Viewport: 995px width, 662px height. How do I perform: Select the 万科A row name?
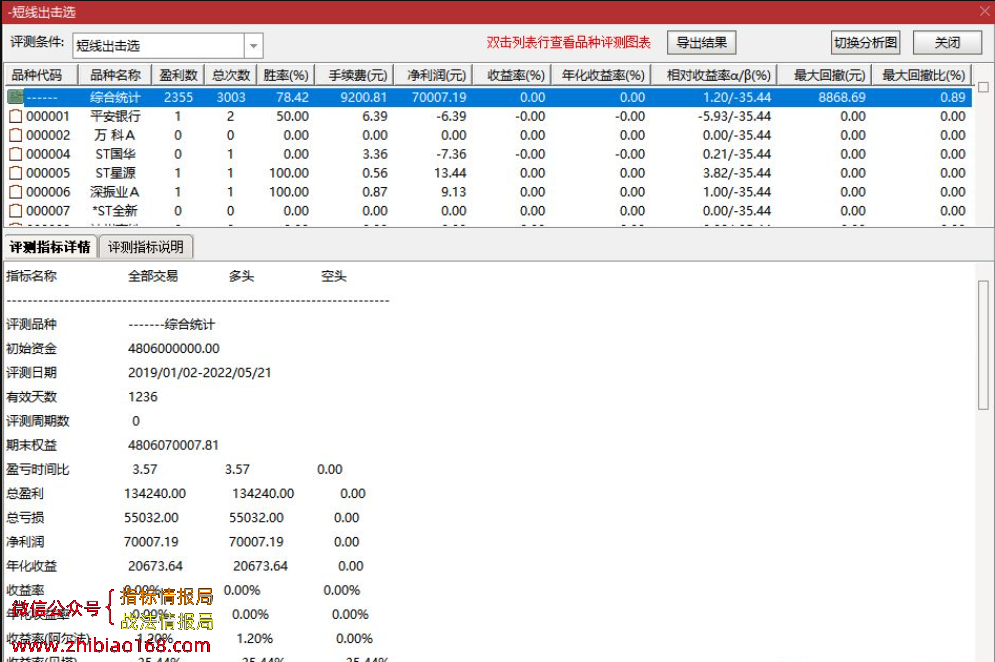pos(115,135)
